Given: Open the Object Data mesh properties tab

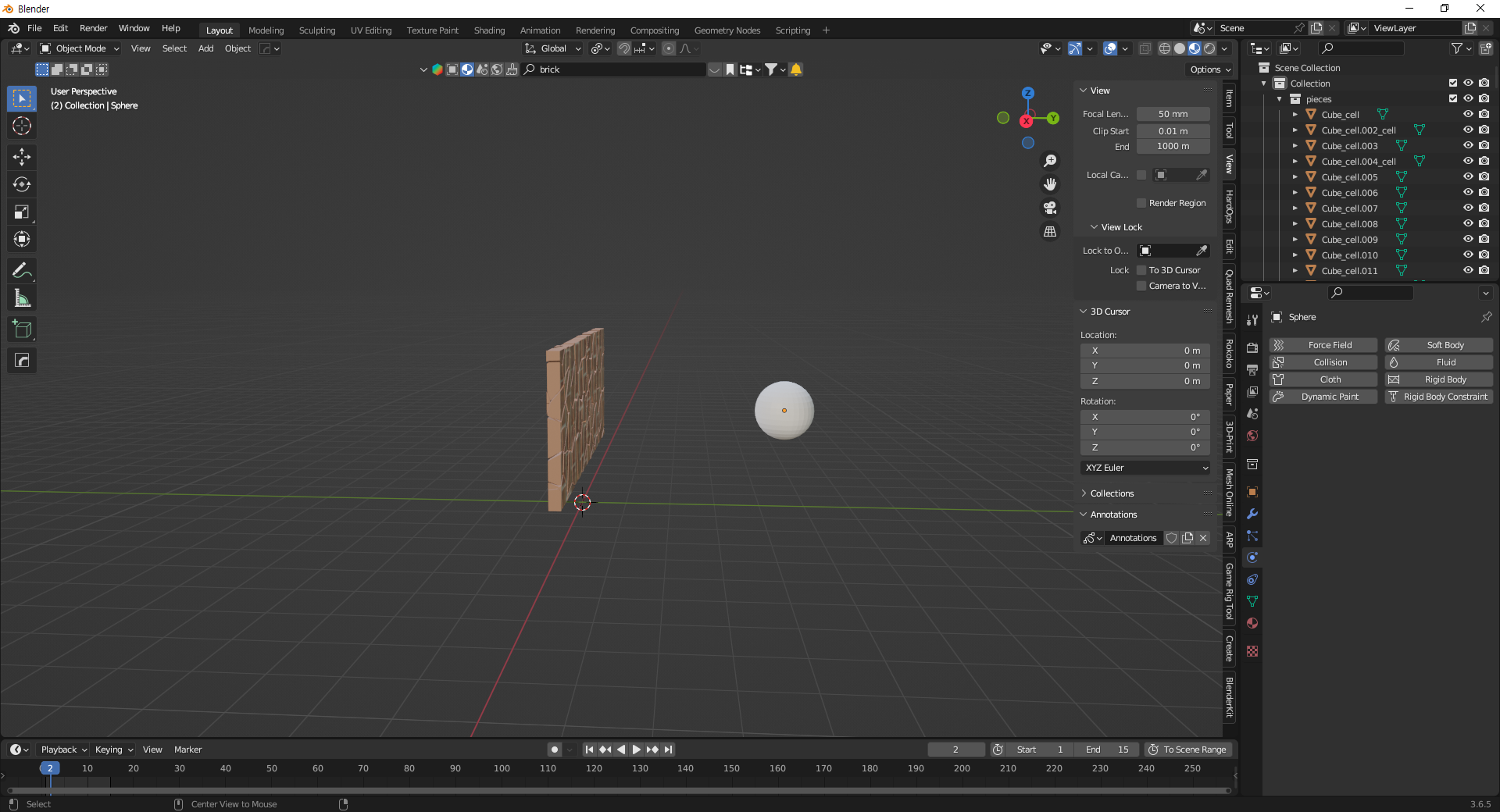Looking at the screenshot, I should tap(1252, 601).
